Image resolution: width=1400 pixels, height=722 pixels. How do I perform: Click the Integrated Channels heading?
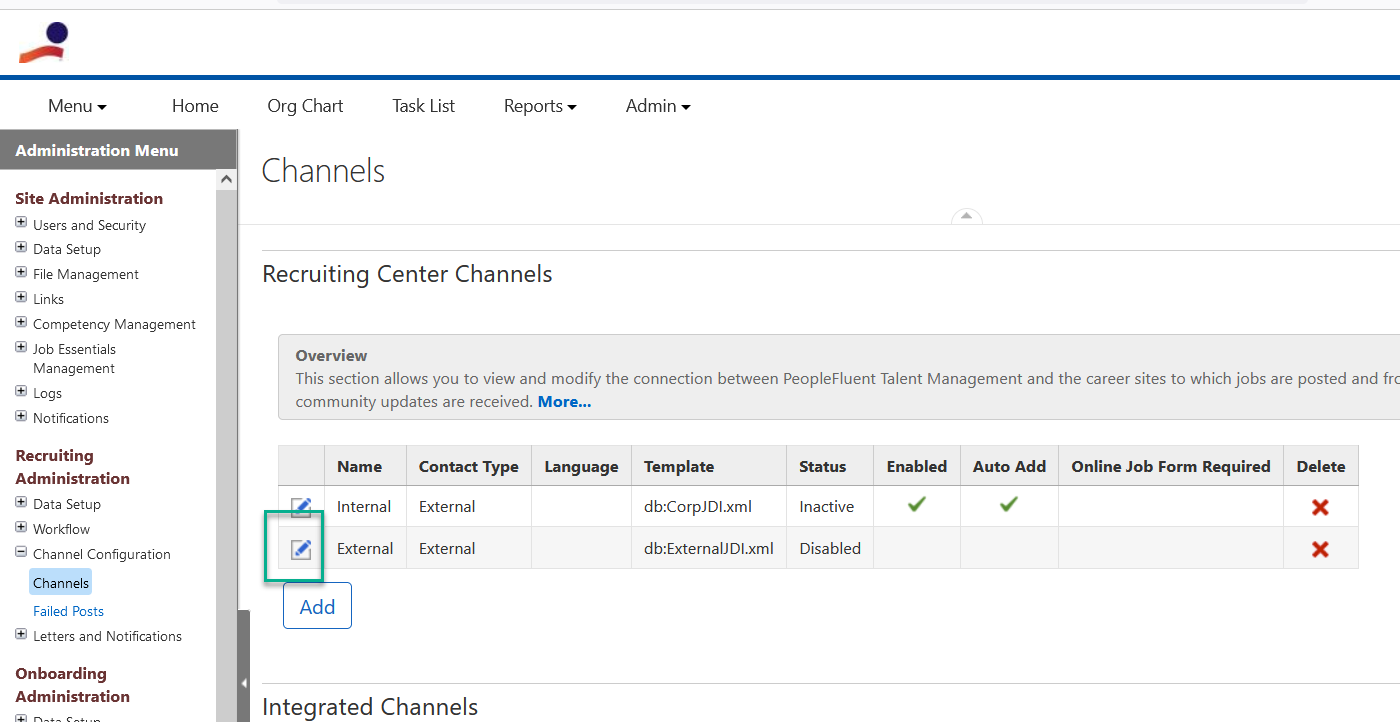(x=370, y=707)
